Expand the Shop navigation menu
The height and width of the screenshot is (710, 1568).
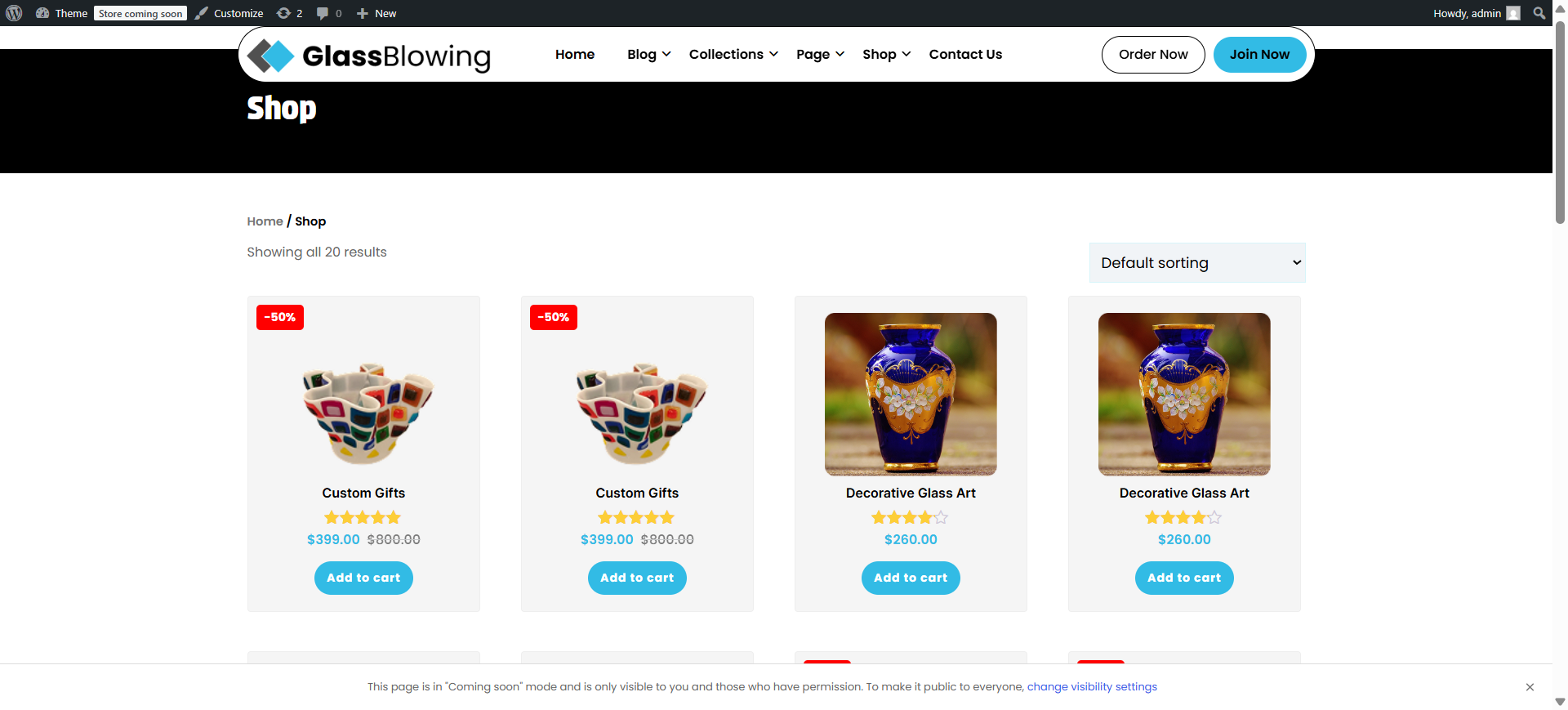point(887,54)
